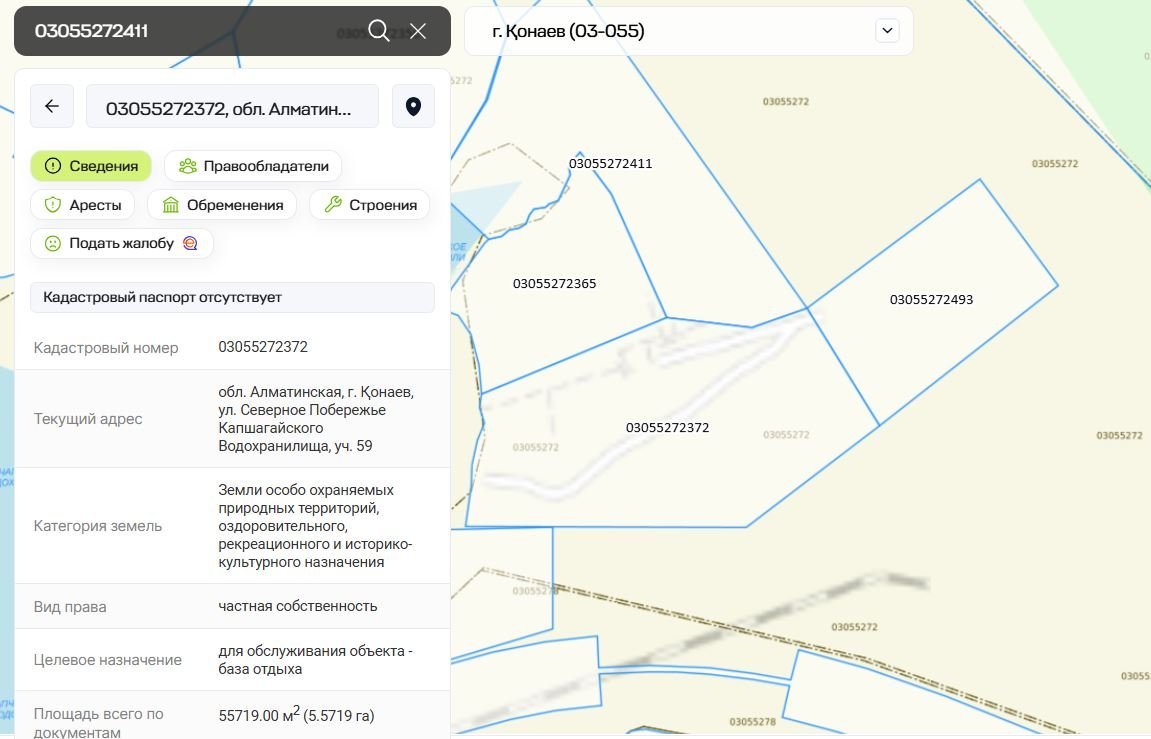
Task: Click the wrench icon on Строения
Action: pos(333,205)
